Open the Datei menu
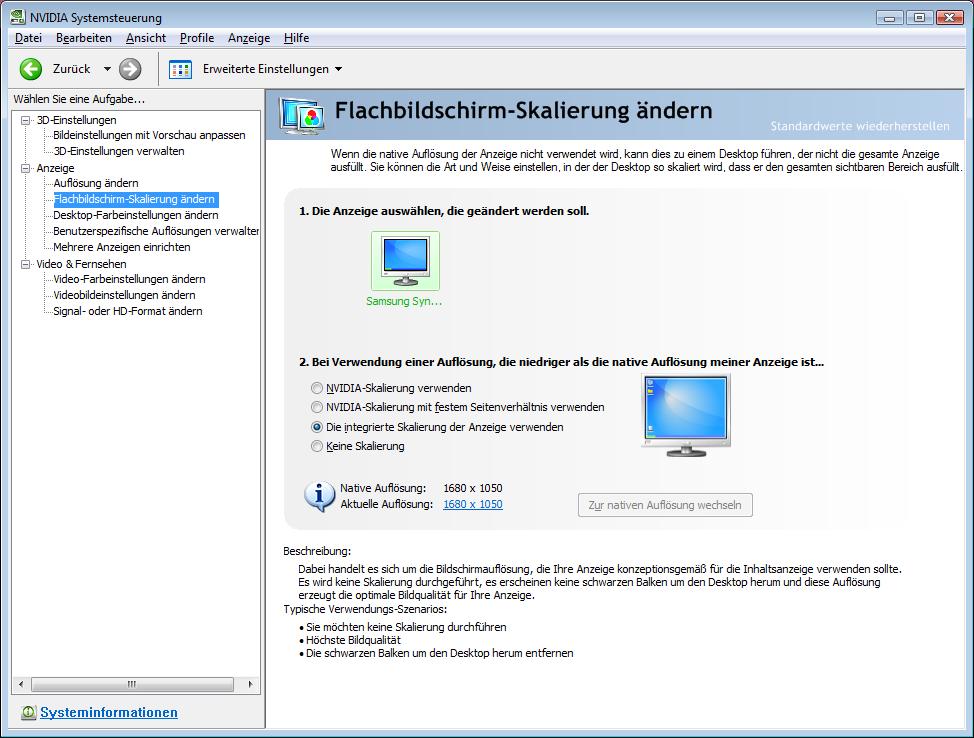This screenshot has width=974, height=738. coord(29,38)
